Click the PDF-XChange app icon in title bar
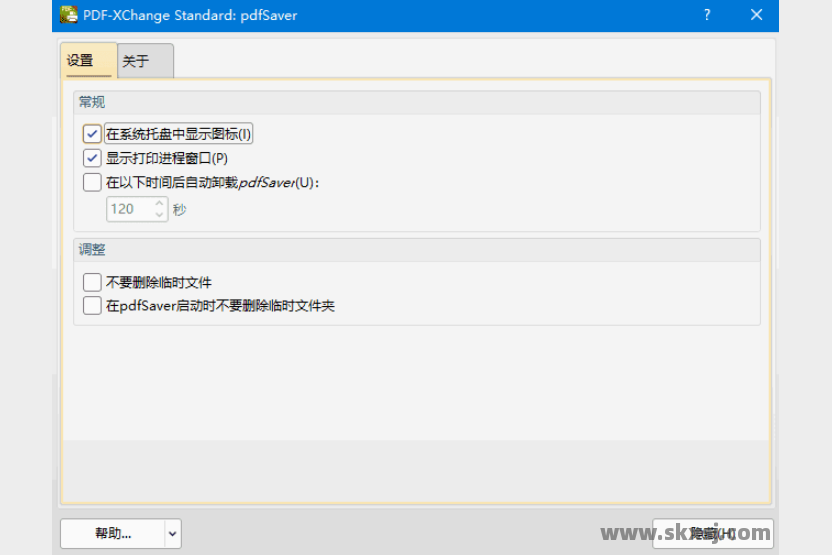Screen dimensions: 832x555 tap(68, 15)
